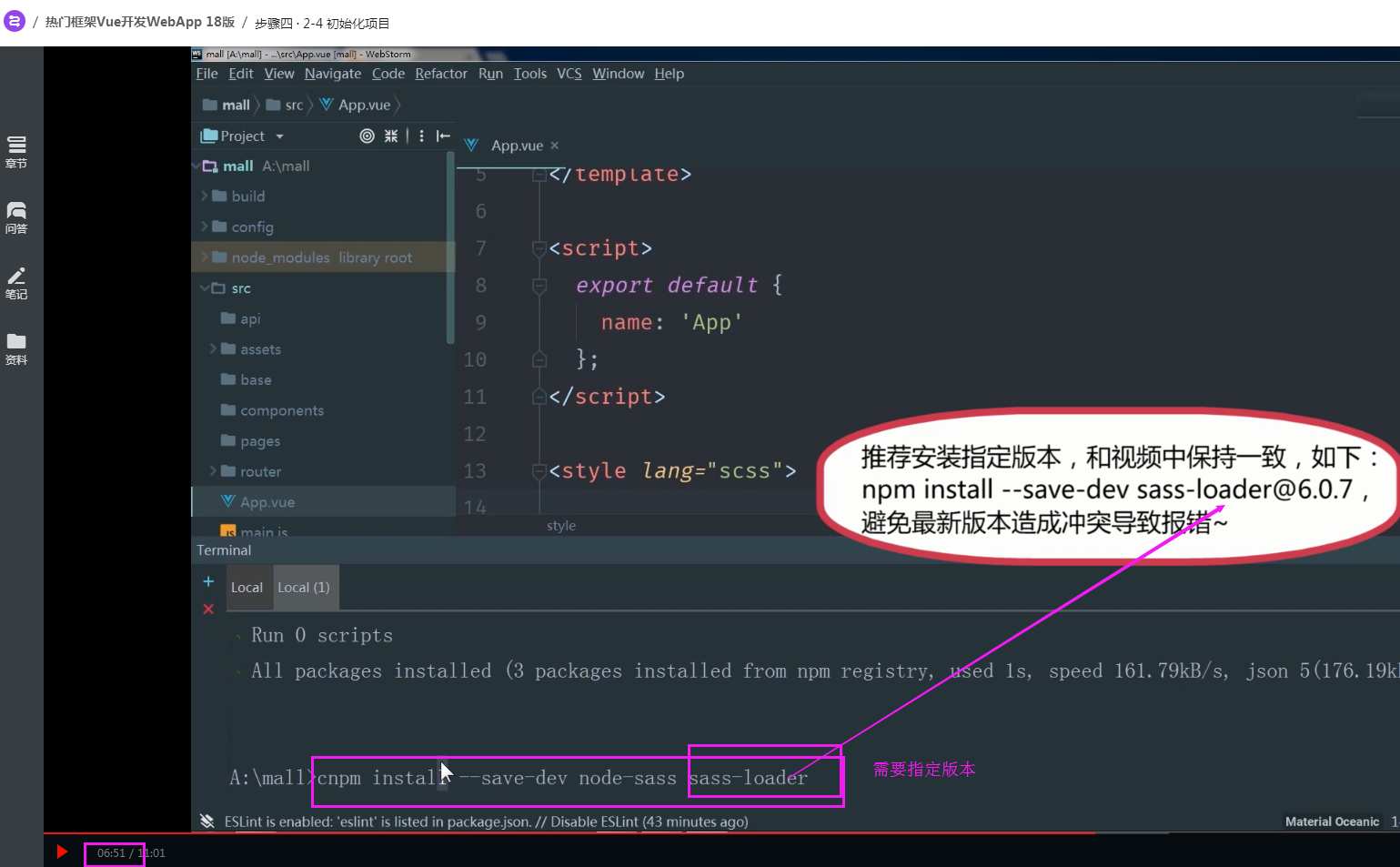Click the mall breadcrumb in navigation bar
Viewport: 1400px width, 867px height.
(x=227, y=106)
